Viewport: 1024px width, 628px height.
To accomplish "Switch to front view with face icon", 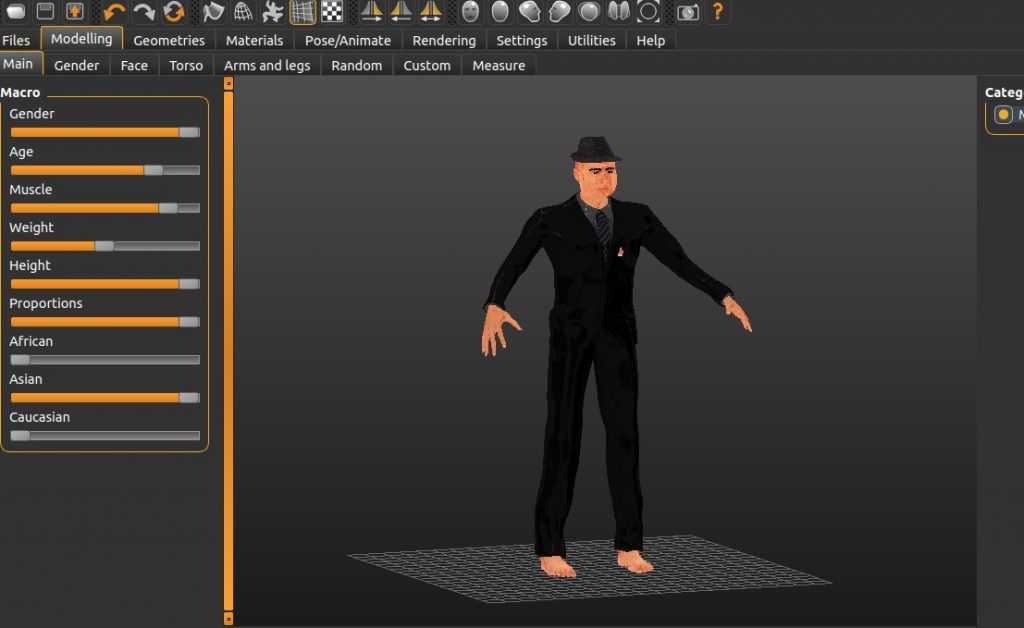I will point(470,12).
